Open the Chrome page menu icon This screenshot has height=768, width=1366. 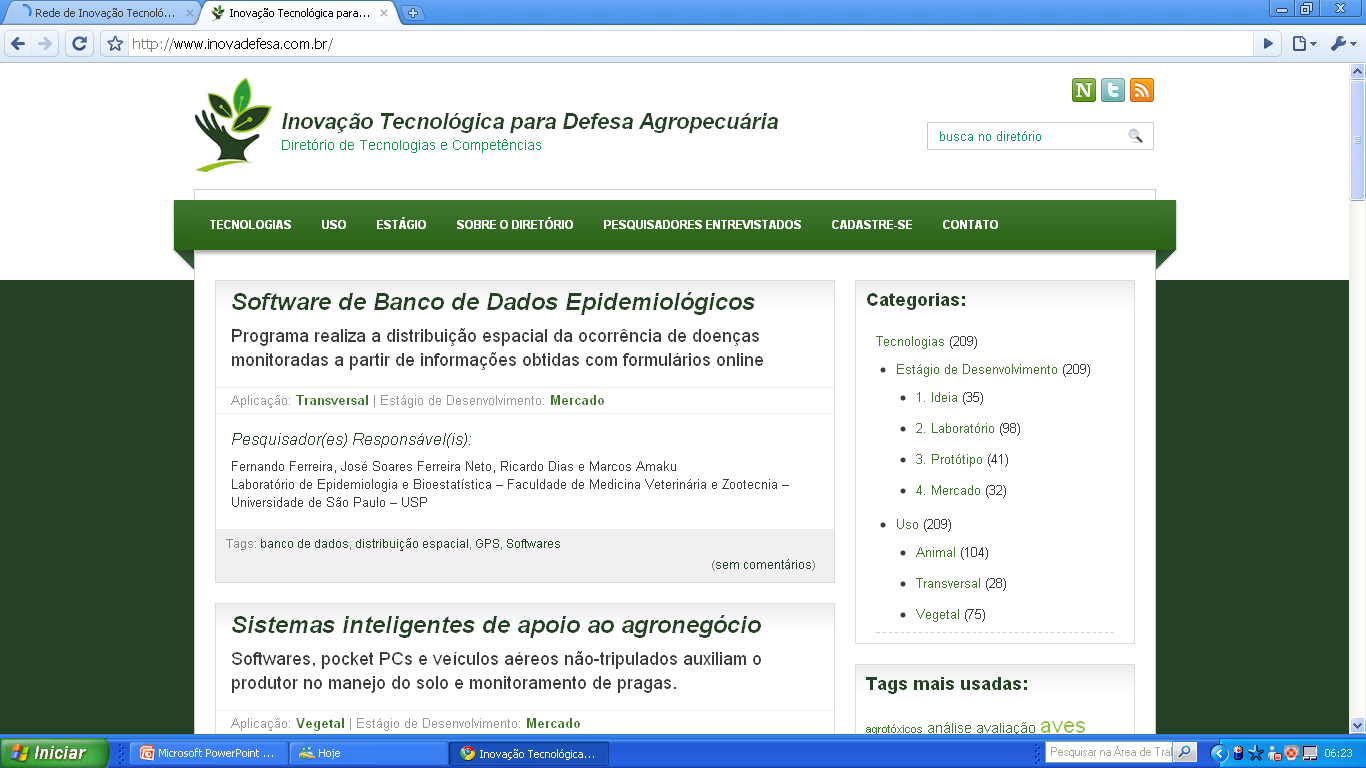point(1303,44)
